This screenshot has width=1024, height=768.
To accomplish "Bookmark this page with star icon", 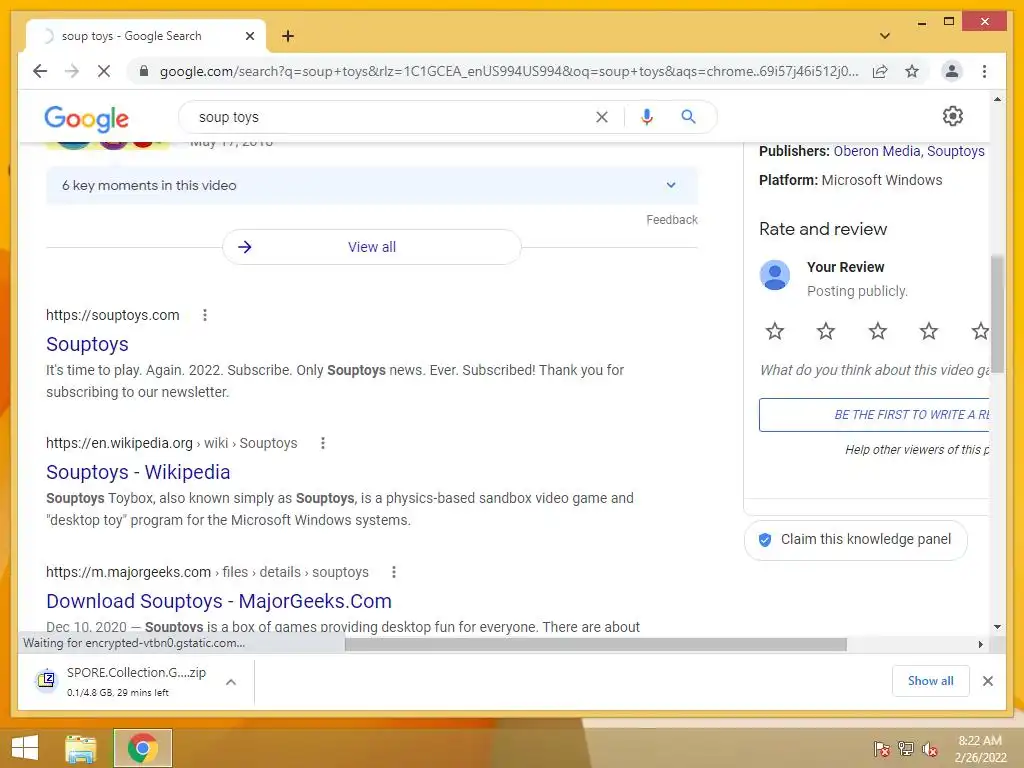I will click(x=912, y=71).
